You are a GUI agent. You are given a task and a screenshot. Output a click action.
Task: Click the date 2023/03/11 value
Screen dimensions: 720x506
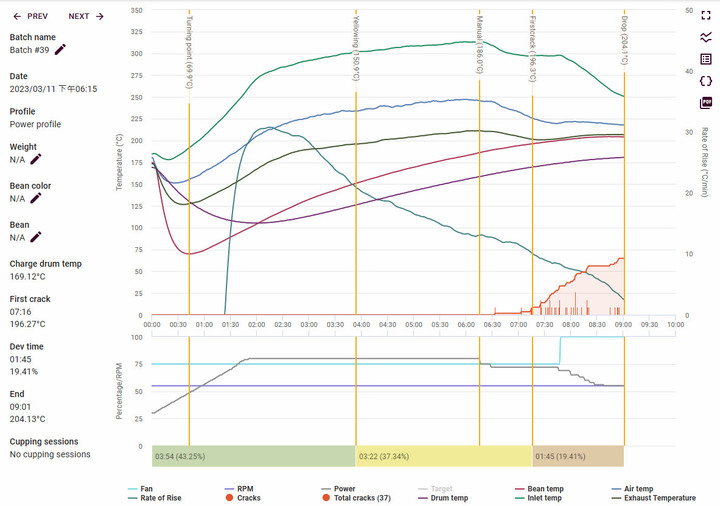coord(53,89)
